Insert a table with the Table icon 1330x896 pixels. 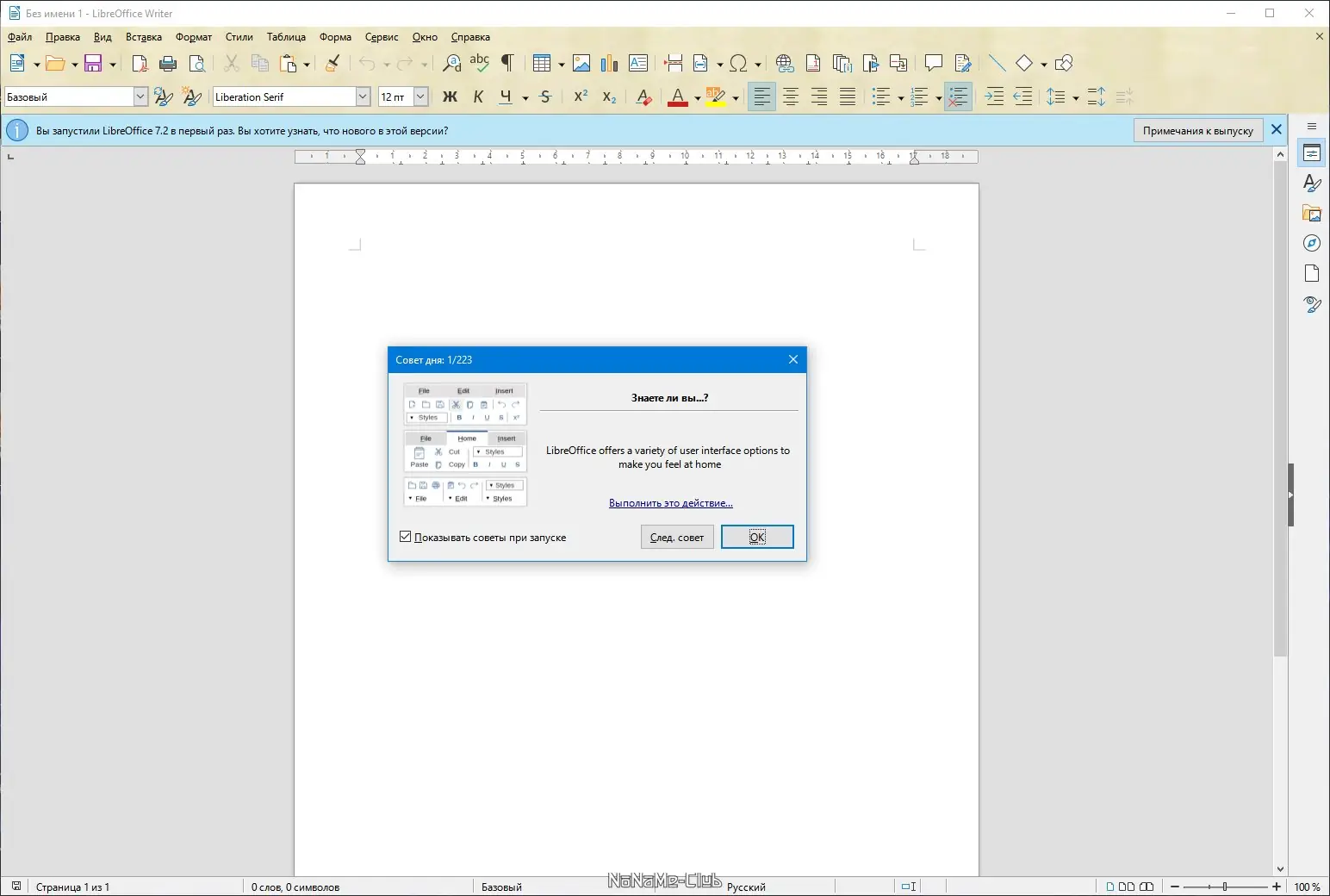[541, 63]
